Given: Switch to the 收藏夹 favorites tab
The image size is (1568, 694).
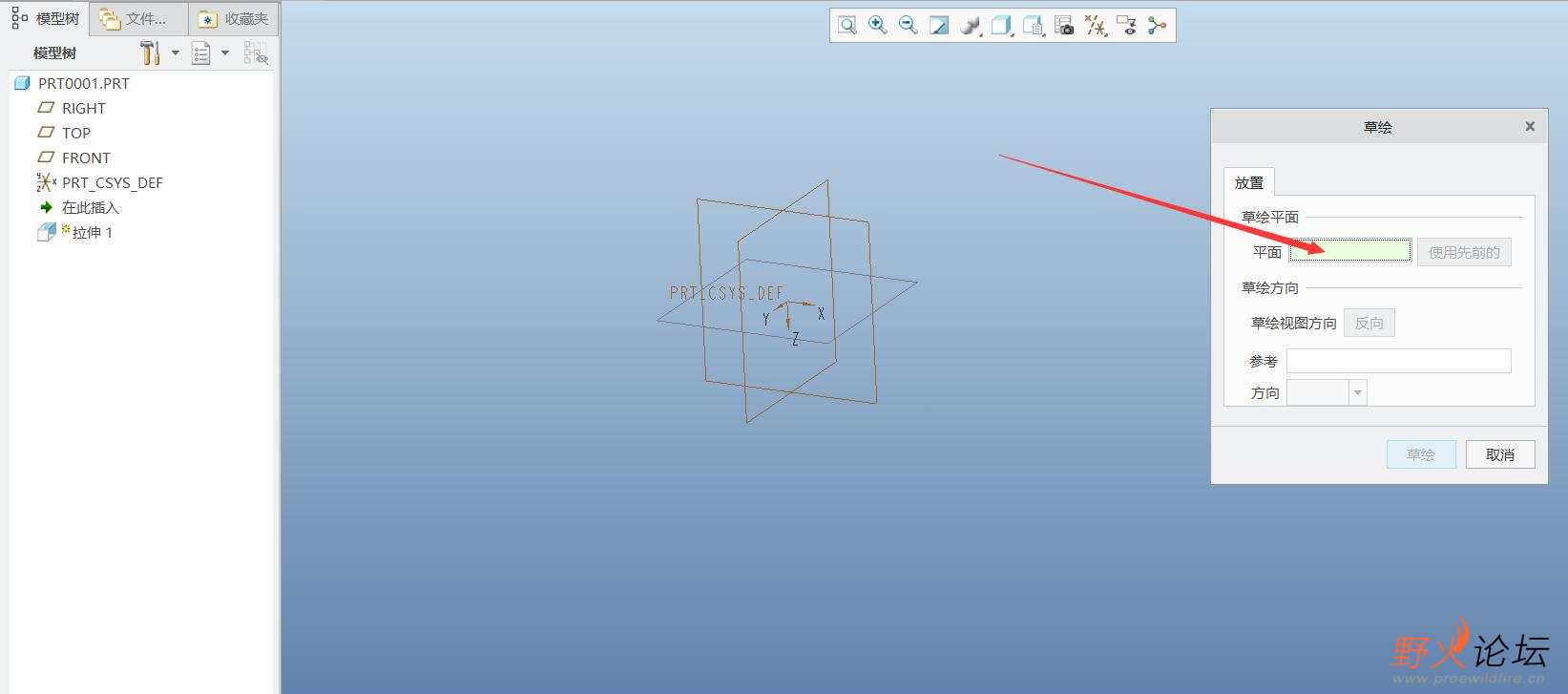Looking at the screenshot, I should tap(234, 19).
